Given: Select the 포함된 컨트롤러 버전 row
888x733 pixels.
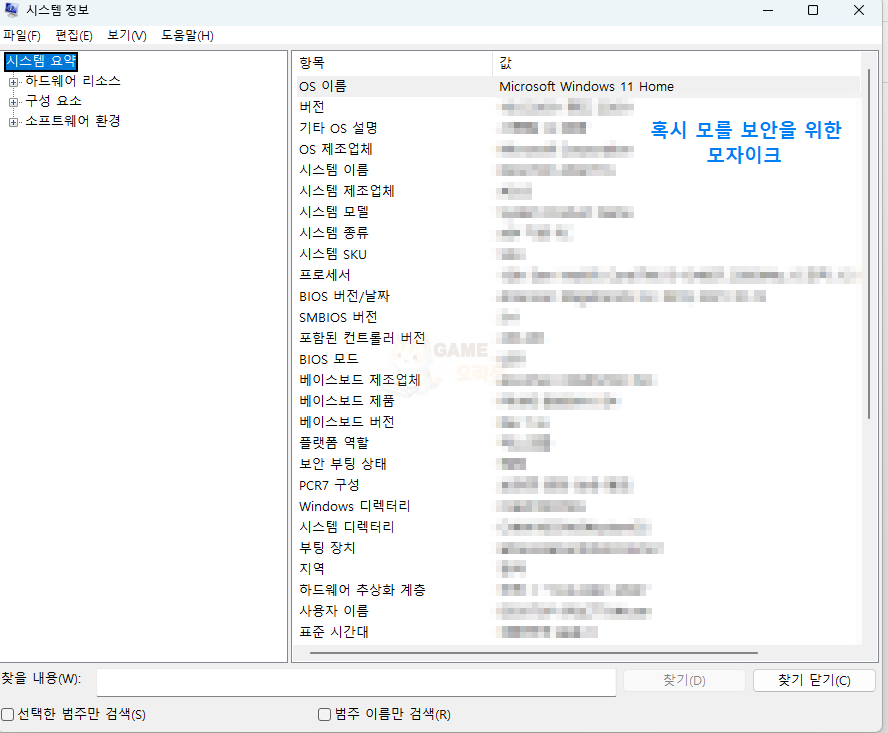Looking at the screenshot, I should 578,338.
